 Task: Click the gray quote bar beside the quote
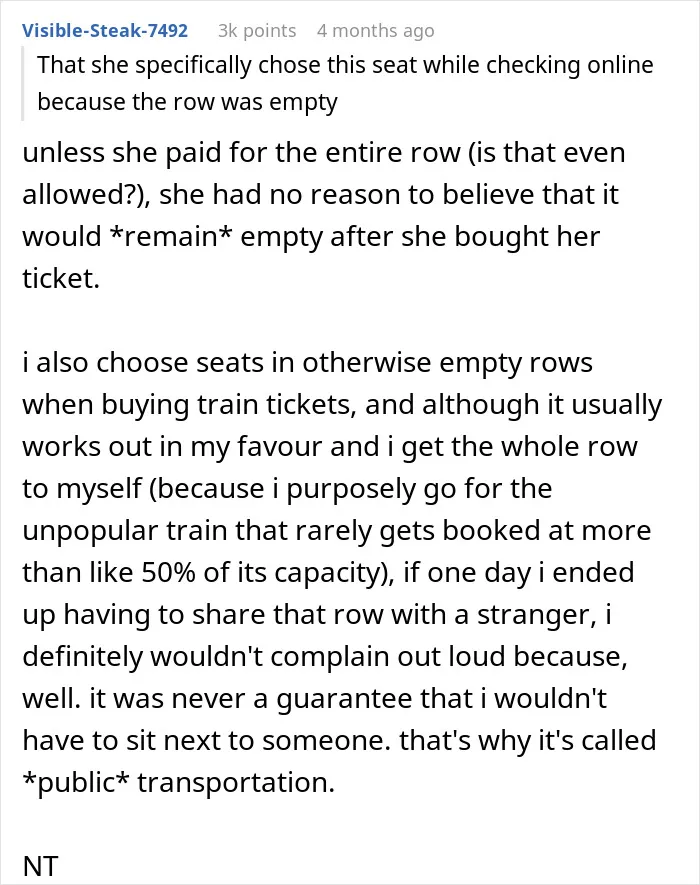coord(23,84)
